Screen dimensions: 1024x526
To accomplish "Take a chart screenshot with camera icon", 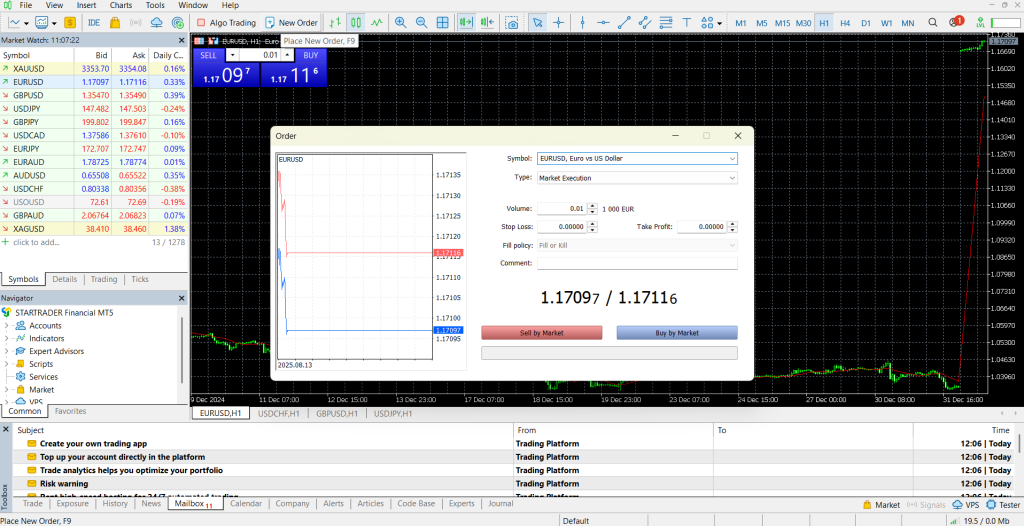I will [513, 22].
